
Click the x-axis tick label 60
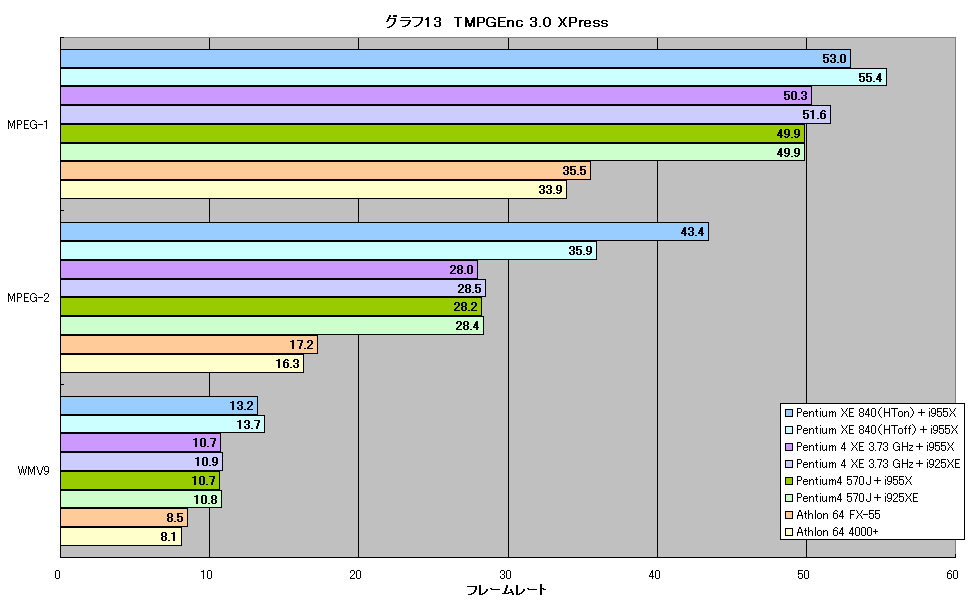(952, 575)
